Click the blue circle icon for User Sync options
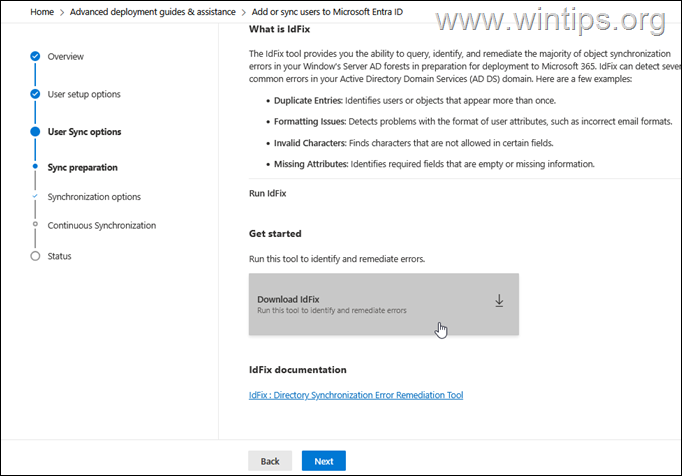Viewport: 682px width, 476px height. tap(35, 132)
